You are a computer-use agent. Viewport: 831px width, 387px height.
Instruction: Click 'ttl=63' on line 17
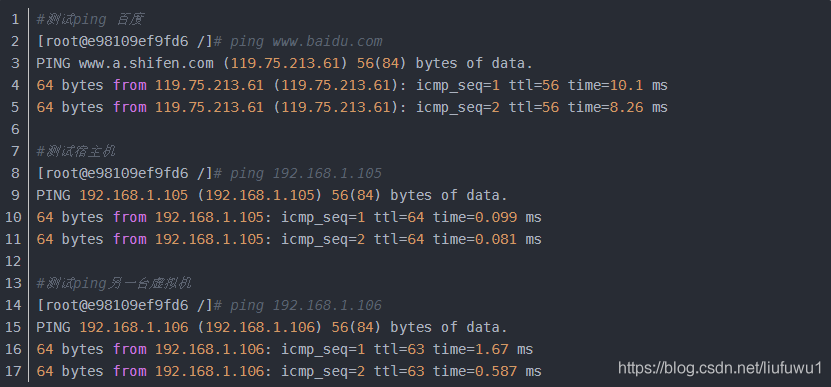[399, 372]
